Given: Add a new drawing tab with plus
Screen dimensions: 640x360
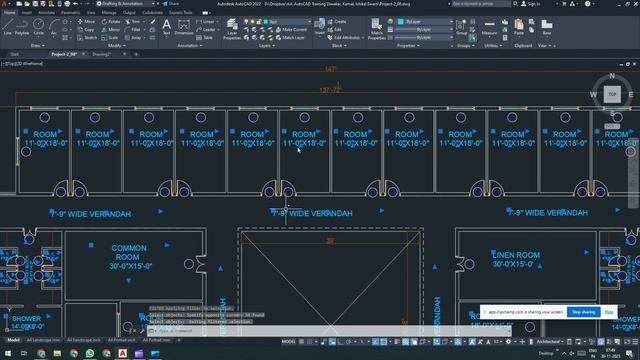Looking at the screenshot, I should point(136,54).
